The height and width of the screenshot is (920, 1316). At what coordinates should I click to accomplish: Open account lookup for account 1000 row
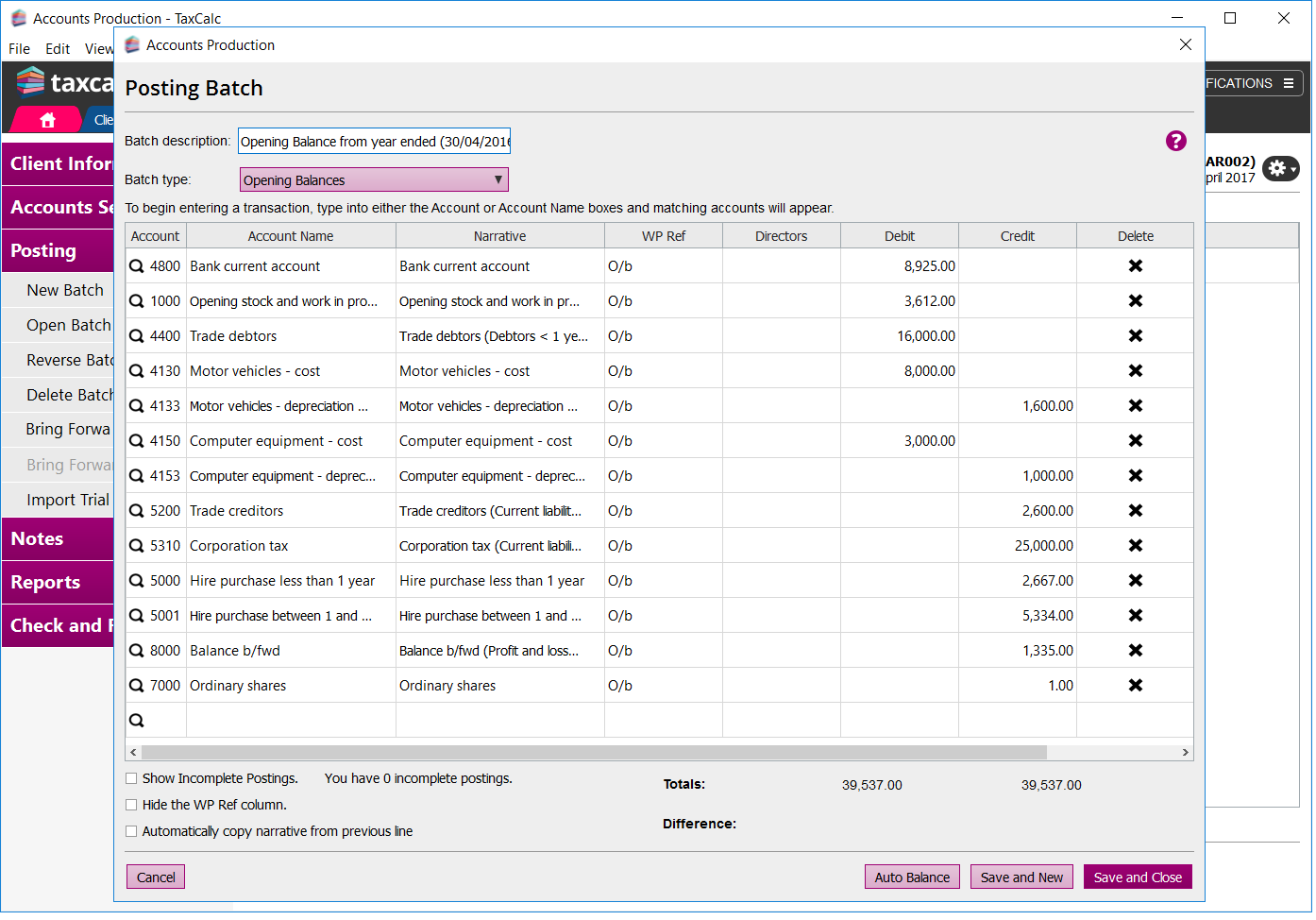(137, 302)
